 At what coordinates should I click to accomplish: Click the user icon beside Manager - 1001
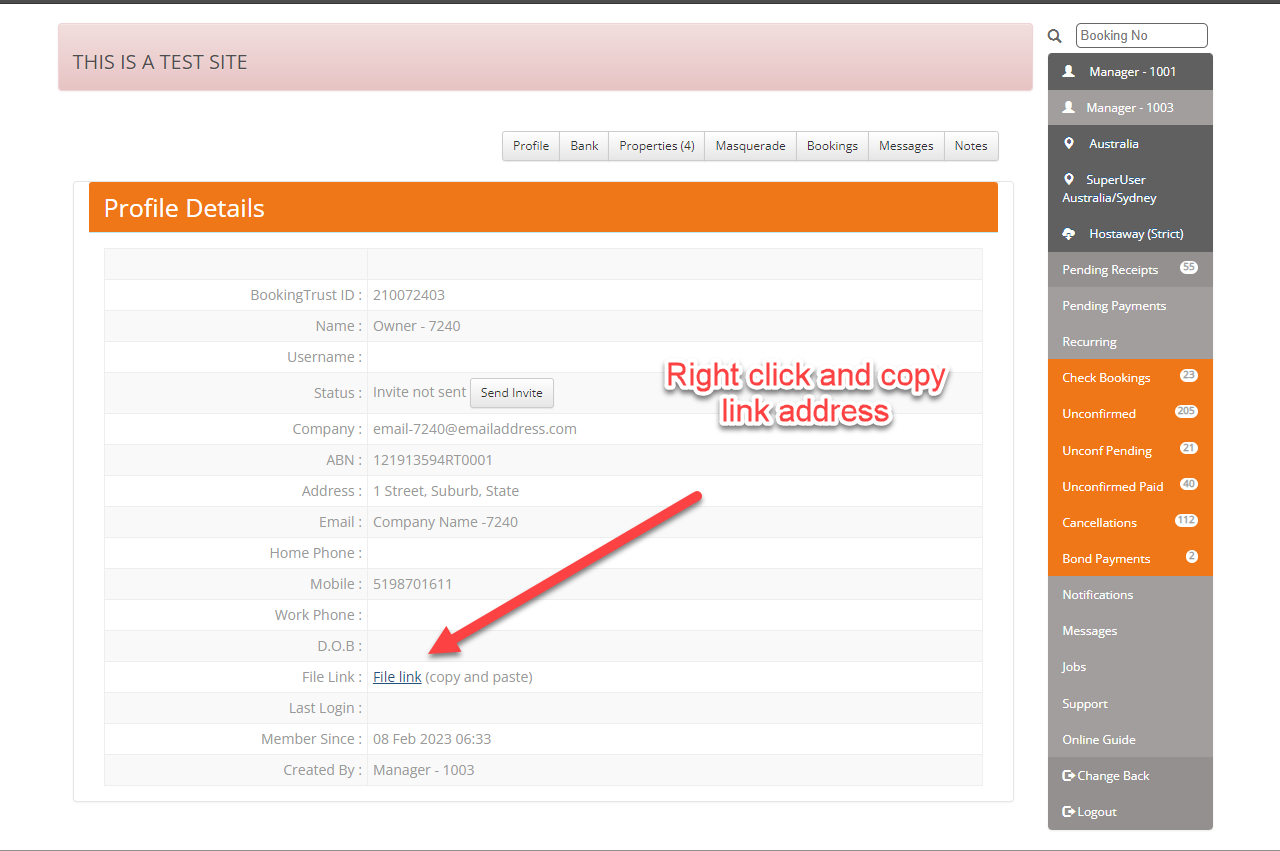pyautogui.click(x=1068, y=72)
